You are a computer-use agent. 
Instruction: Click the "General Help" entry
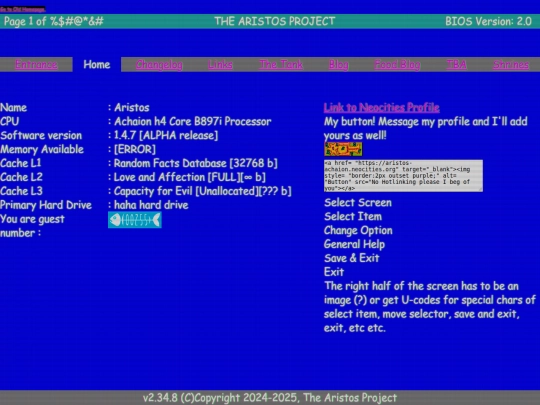(354, 245)
